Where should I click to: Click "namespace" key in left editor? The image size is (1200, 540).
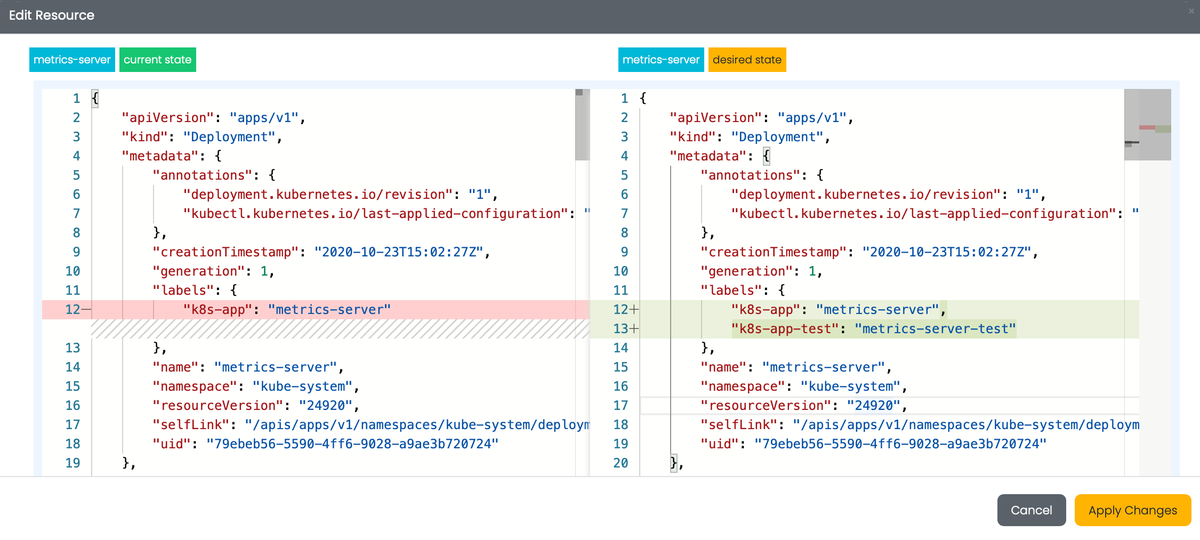194,386
